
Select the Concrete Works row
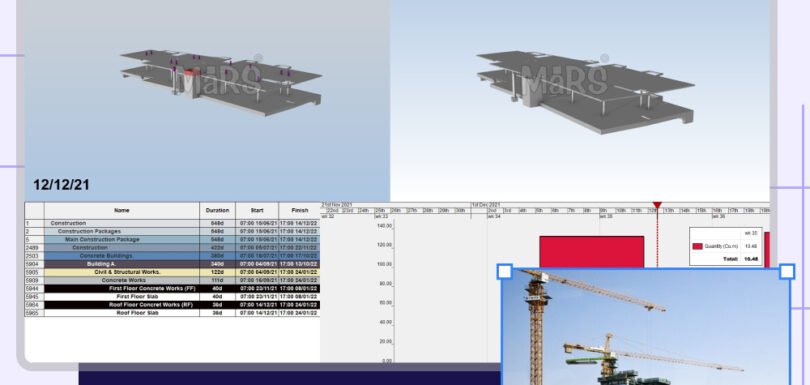click(x=173, y=281)
